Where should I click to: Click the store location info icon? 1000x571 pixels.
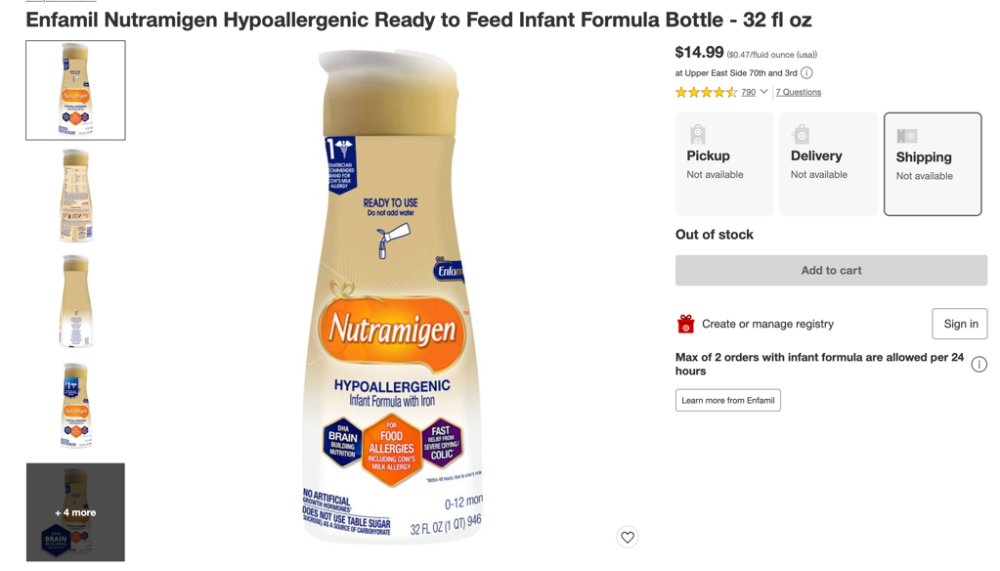click(x=807, y=73)
